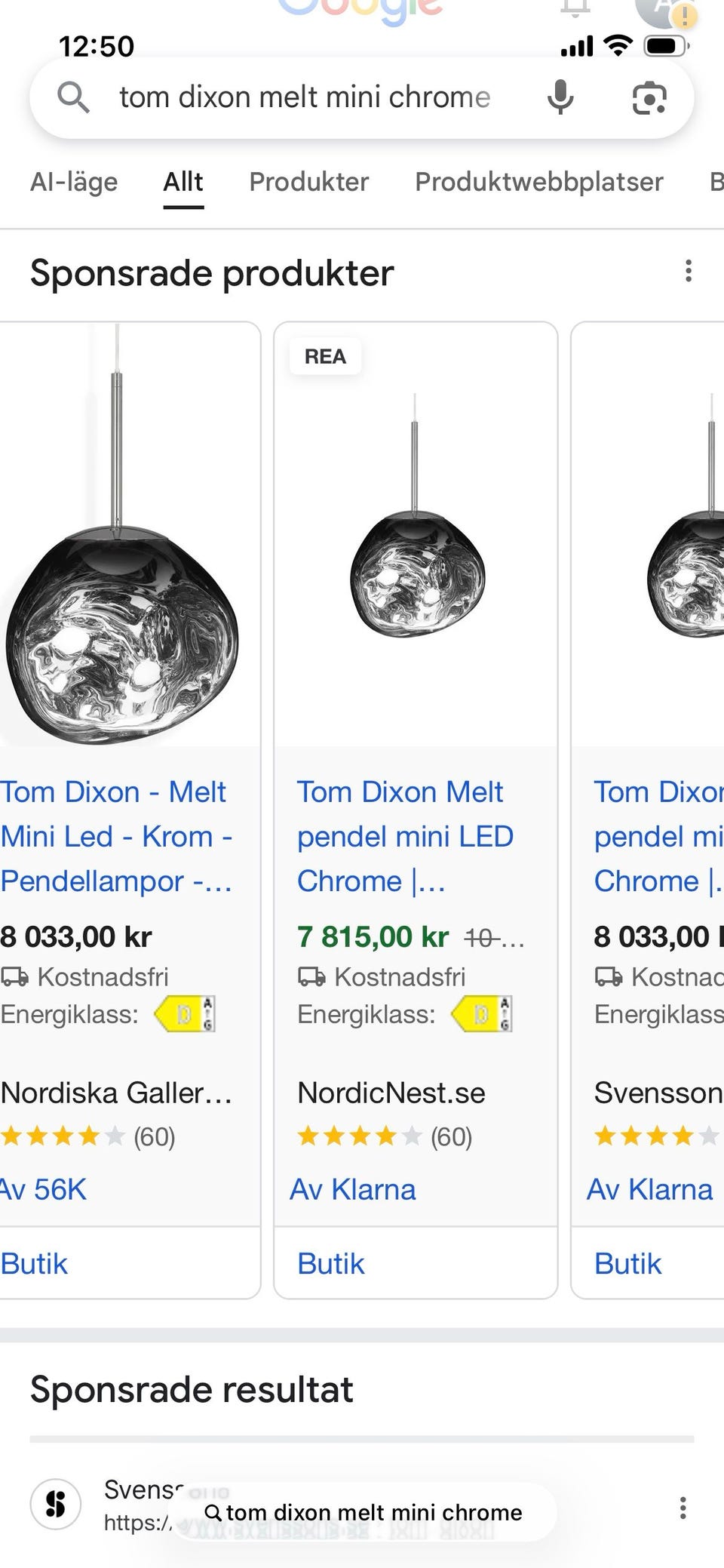Open Google Lens camera search

(x=649, y=98)
